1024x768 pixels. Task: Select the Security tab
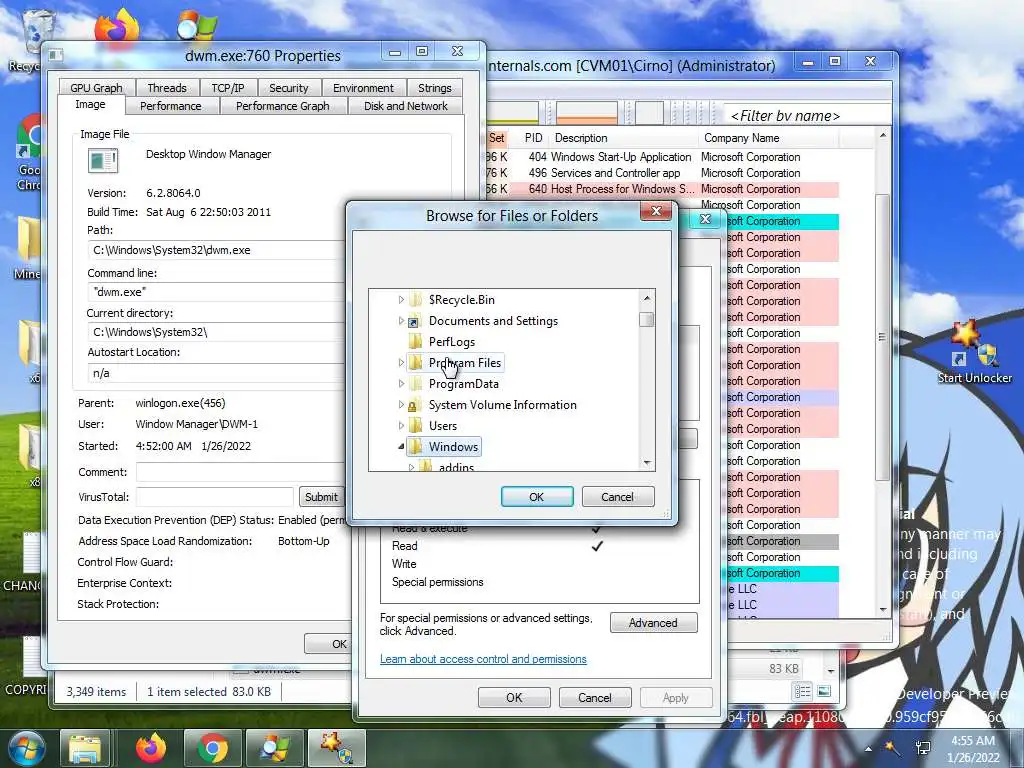[x=288, y=88]
